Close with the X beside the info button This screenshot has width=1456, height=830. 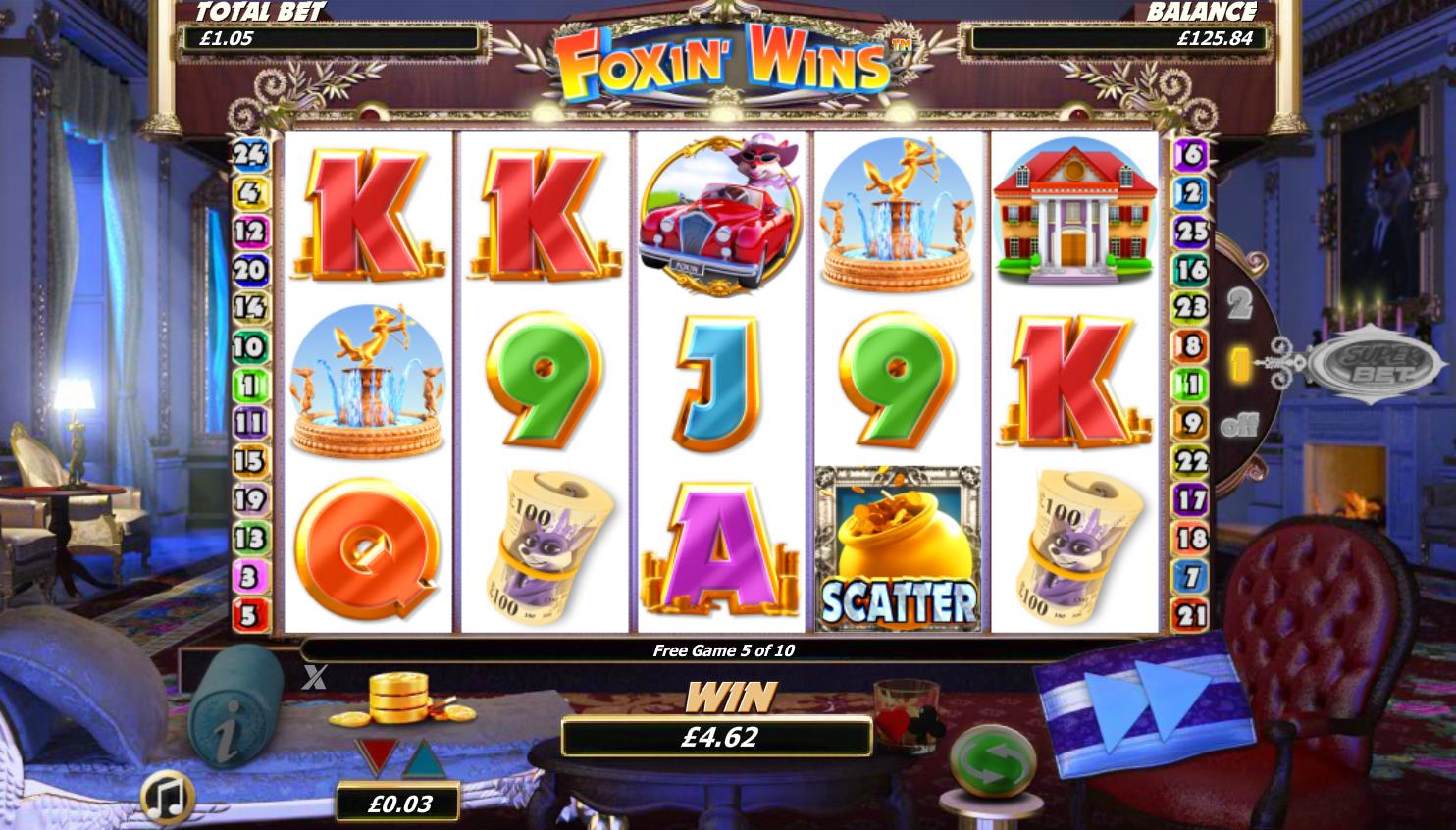pyautogui.click(x=314, y=676)
